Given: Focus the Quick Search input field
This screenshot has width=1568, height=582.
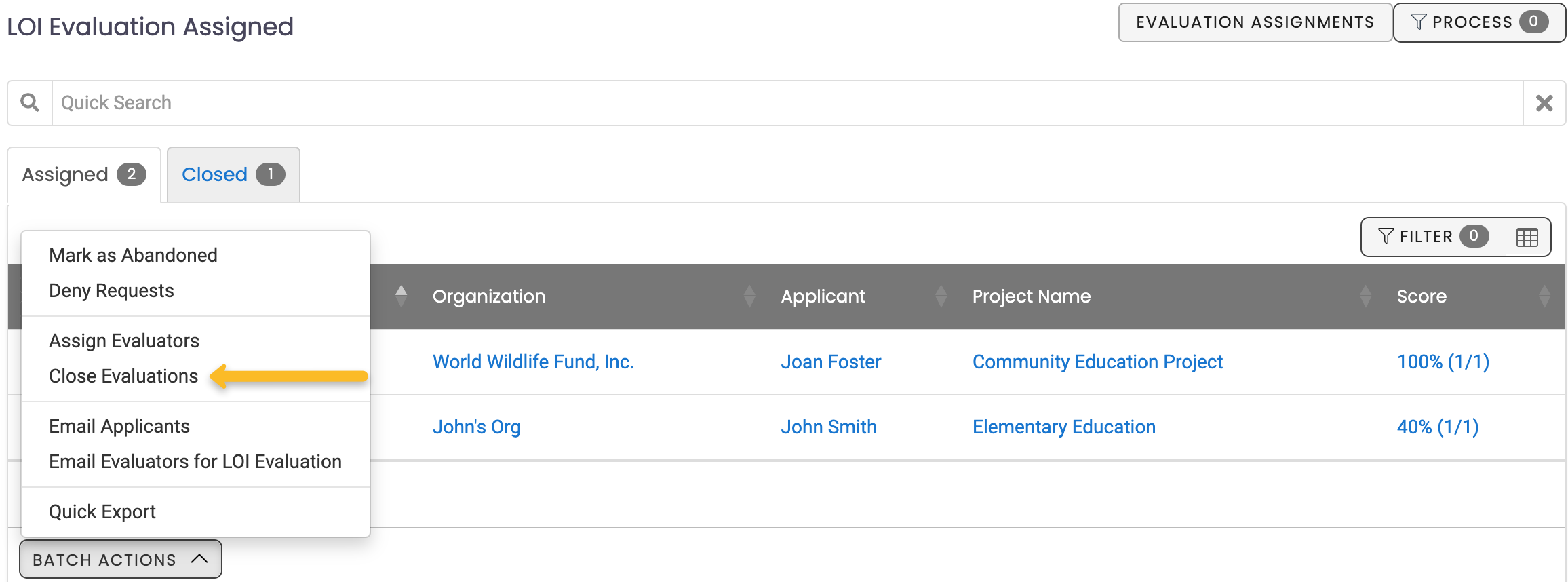Looking at the screenshot, I should point(787,103).
